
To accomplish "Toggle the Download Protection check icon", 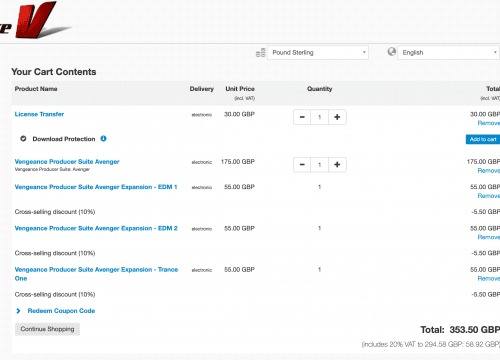I will tap(23, 139).
